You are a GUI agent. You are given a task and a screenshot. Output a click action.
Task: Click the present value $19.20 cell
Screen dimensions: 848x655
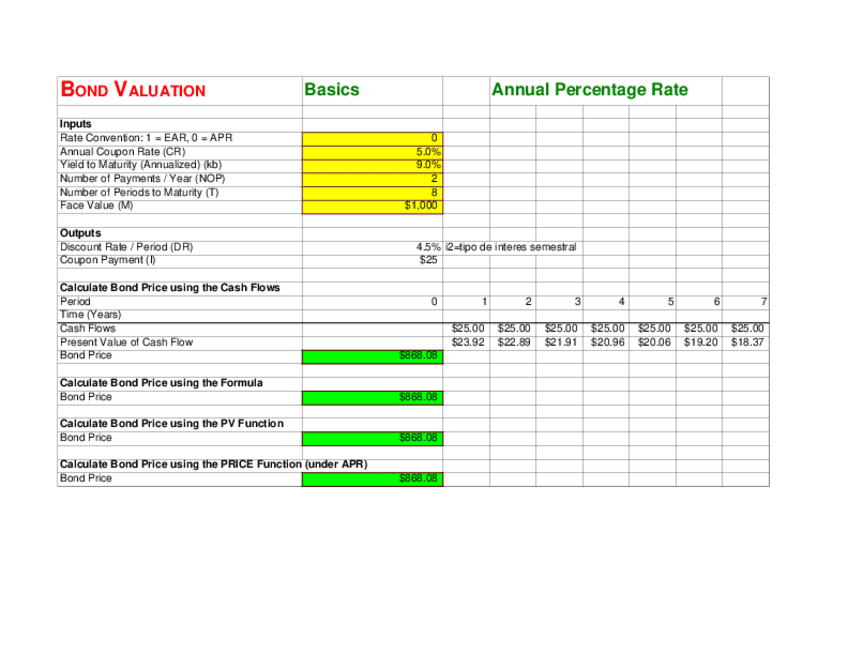(x=701, y=342)
